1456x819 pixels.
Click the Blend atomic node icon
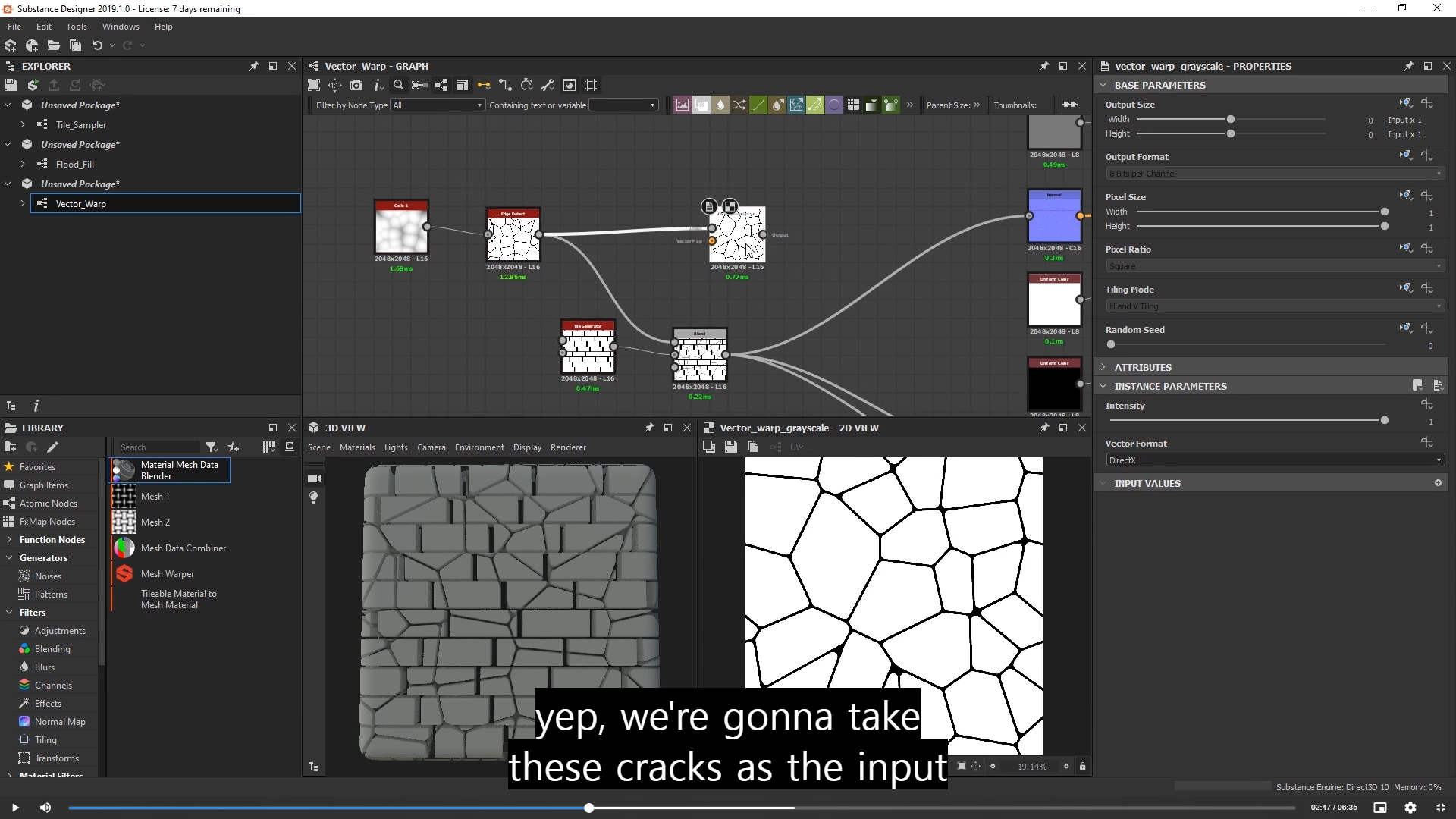tap(701, 105)
